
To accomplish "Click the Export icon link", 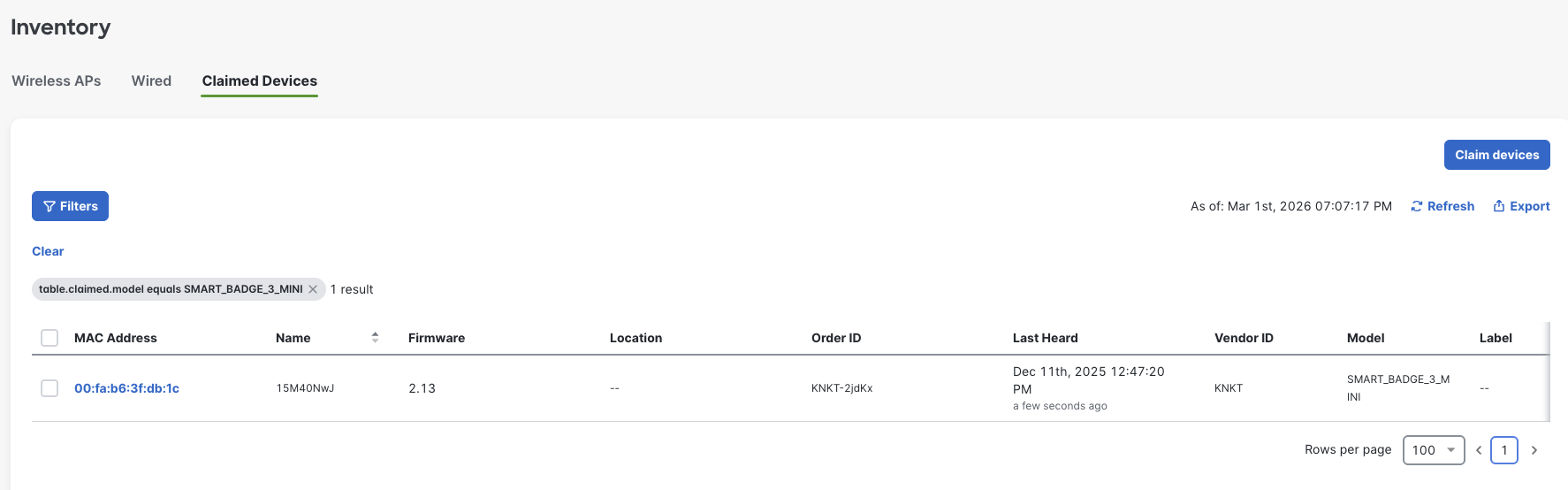I will 1521,206.
